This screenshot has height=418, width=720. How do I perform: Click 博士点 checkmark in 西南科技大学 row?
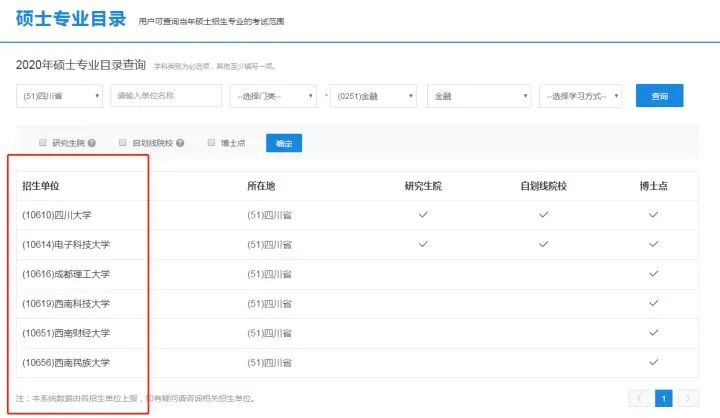653,303
